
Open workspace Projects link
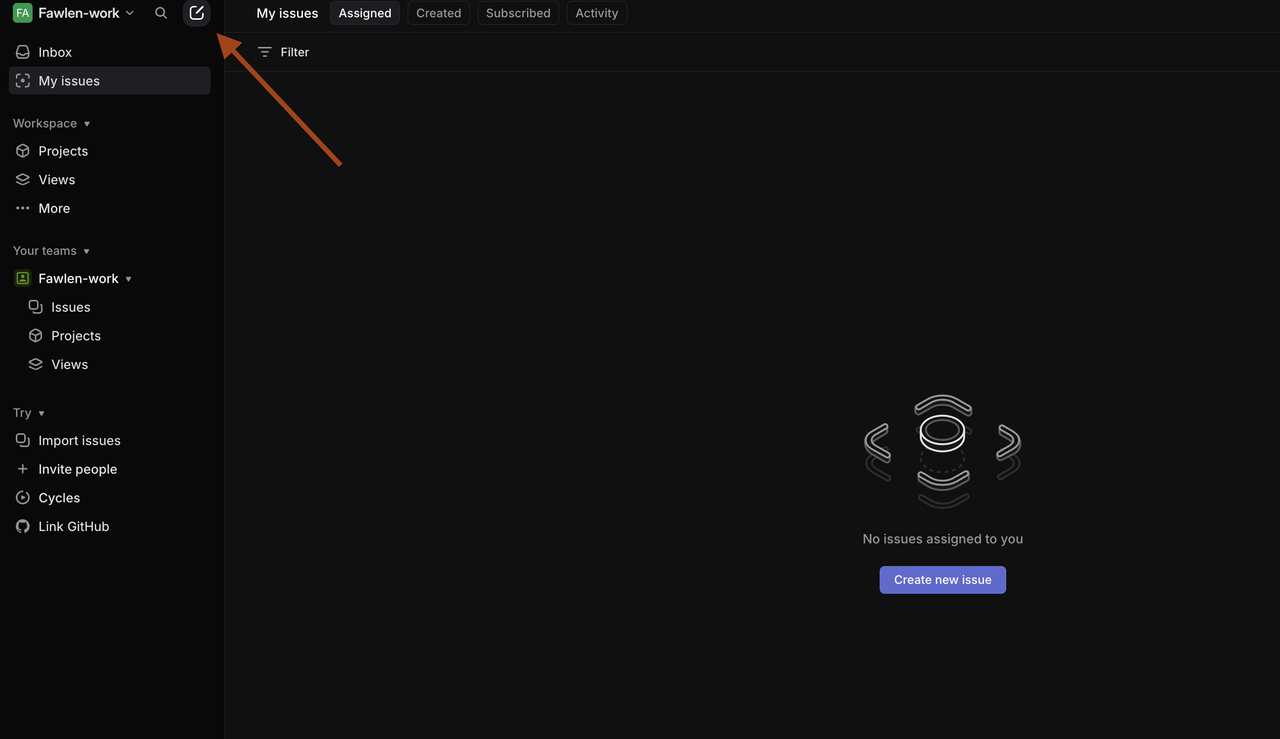coord(110,151)
